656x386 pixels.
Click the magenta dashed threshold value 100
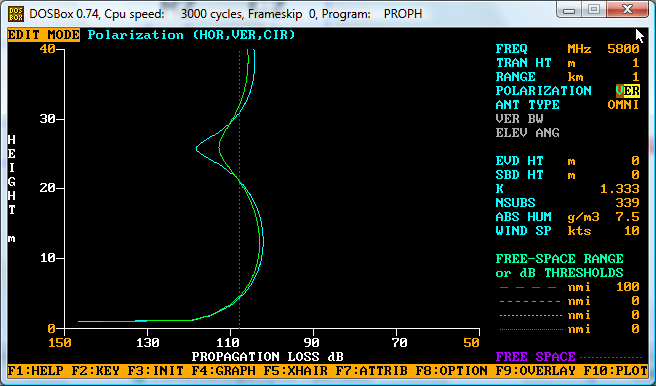click(x=628, y=287)
